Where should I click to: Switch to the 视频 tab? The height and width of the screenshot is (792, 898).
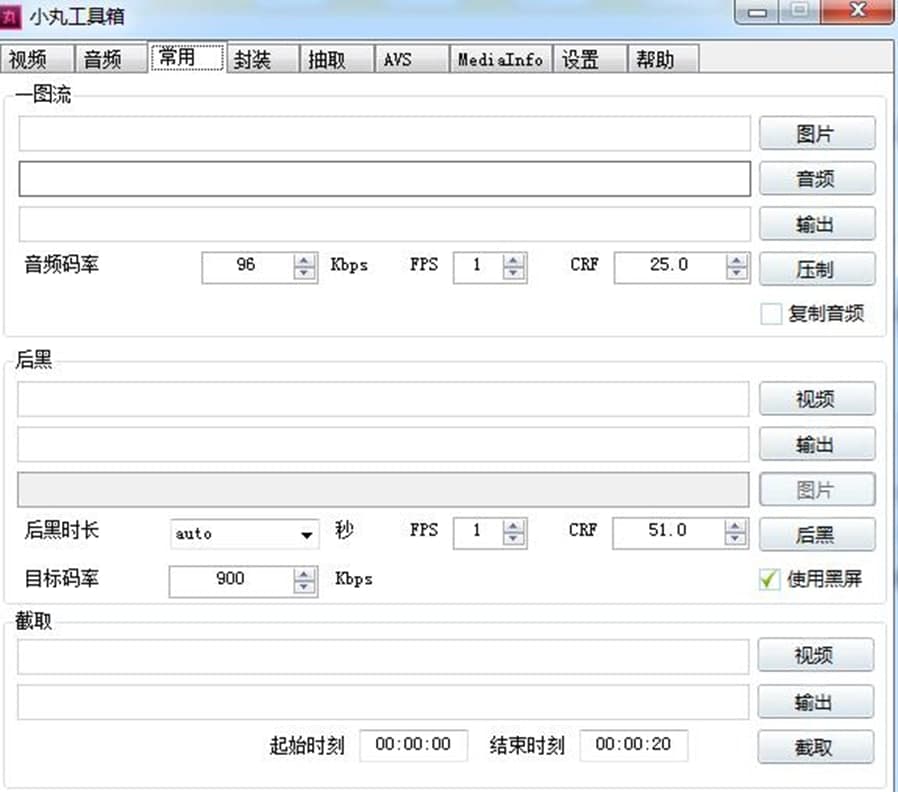(x=27, y=60)
